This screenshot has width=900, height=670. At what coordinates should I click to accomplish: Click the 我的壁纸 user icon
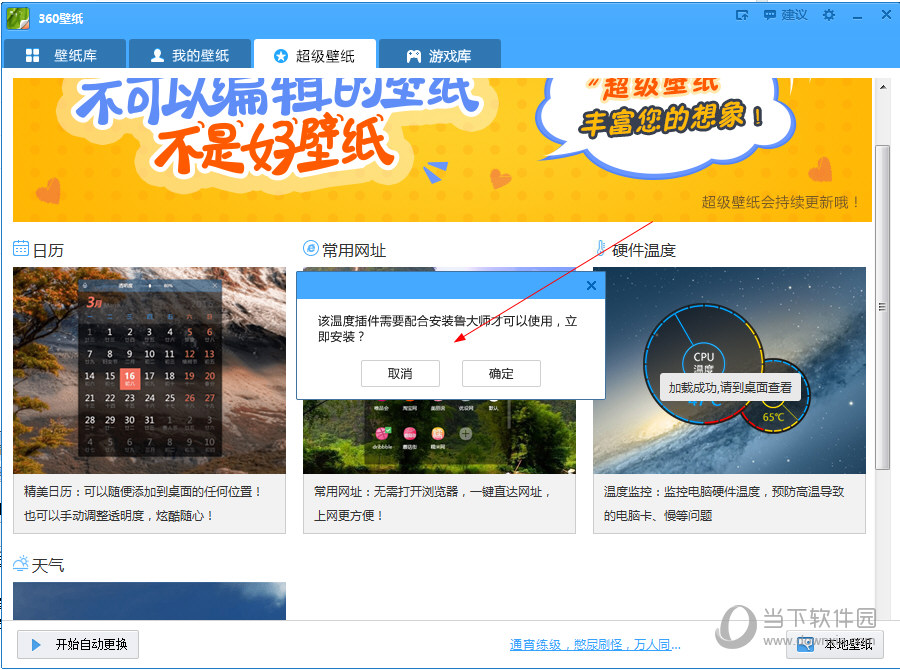[158, 54]
